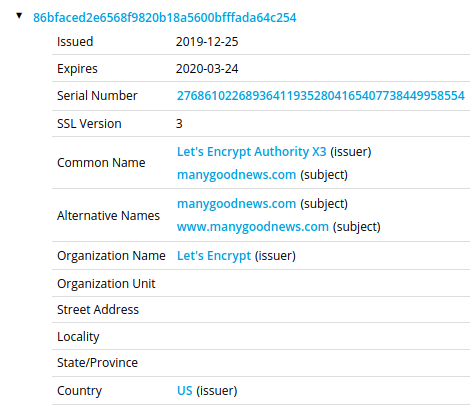Click the Locality row label

pos(78,337)
